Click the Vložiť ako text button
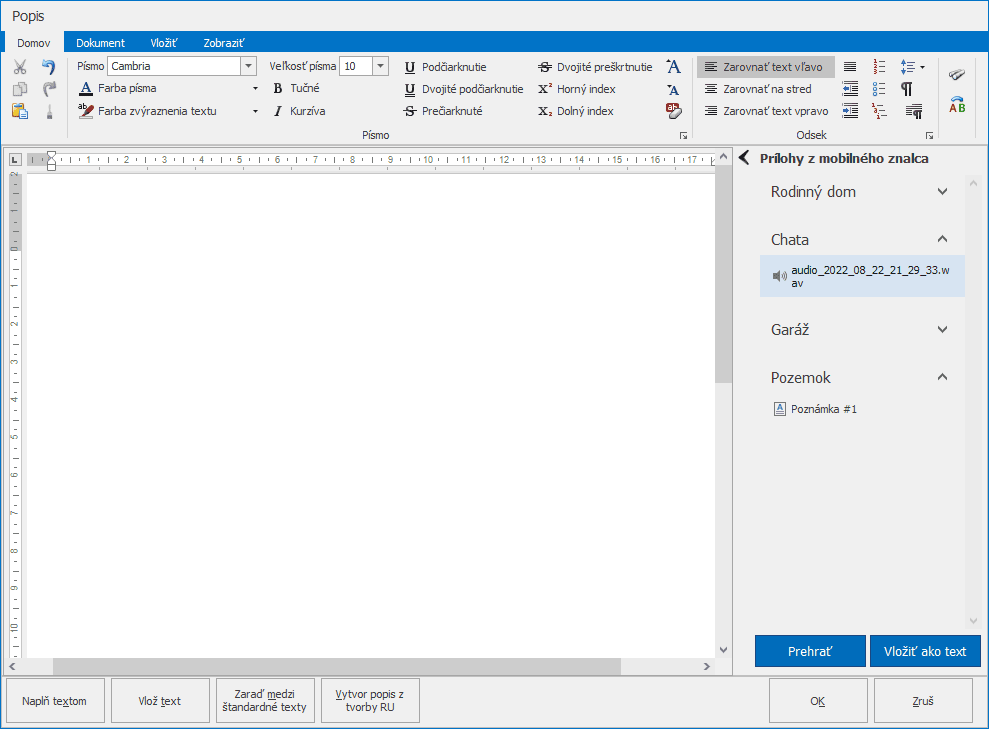Screen dimensions: 989x729 click(x=925, y=651)
